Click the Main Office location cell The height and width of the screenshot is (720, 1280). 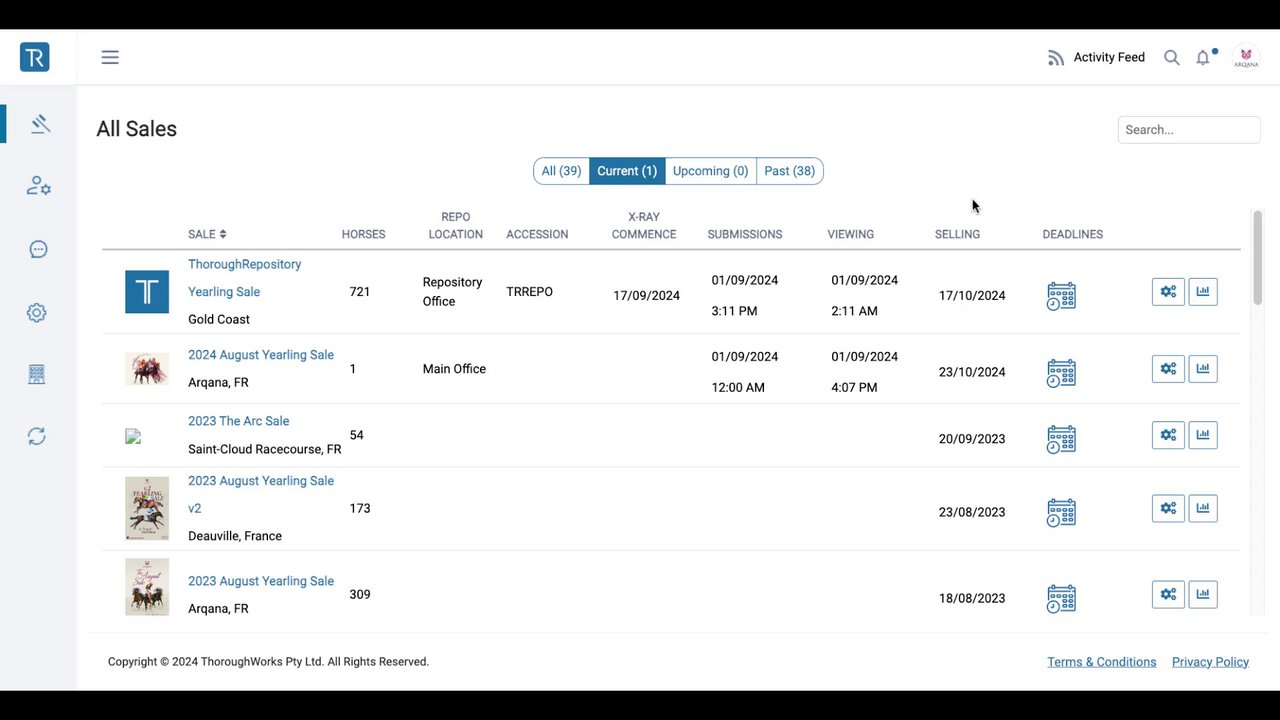pyautogui.click(x=454, y=369)
